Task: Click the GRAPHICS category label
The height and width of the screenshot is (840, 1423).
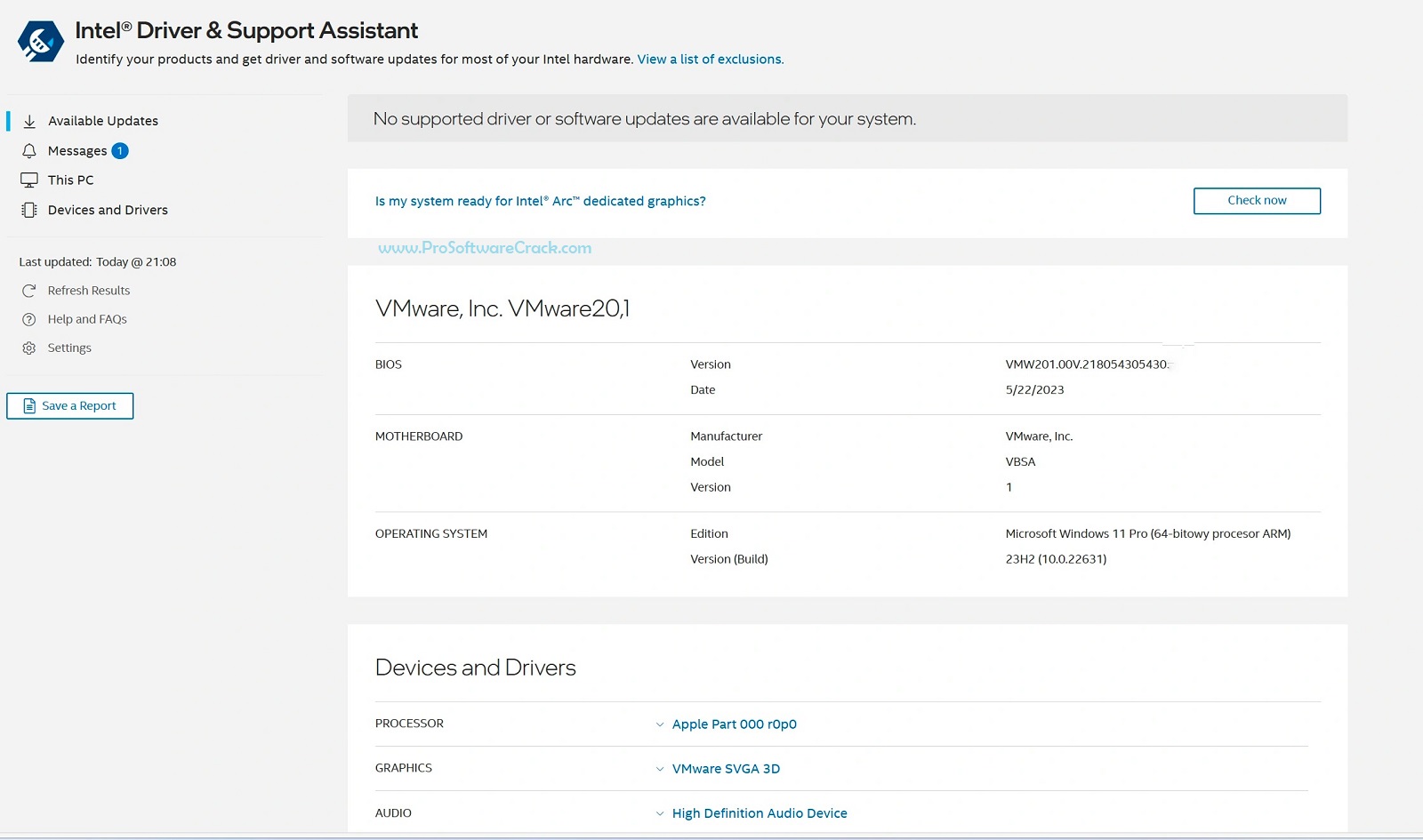Action: click(x=404, y=768)
